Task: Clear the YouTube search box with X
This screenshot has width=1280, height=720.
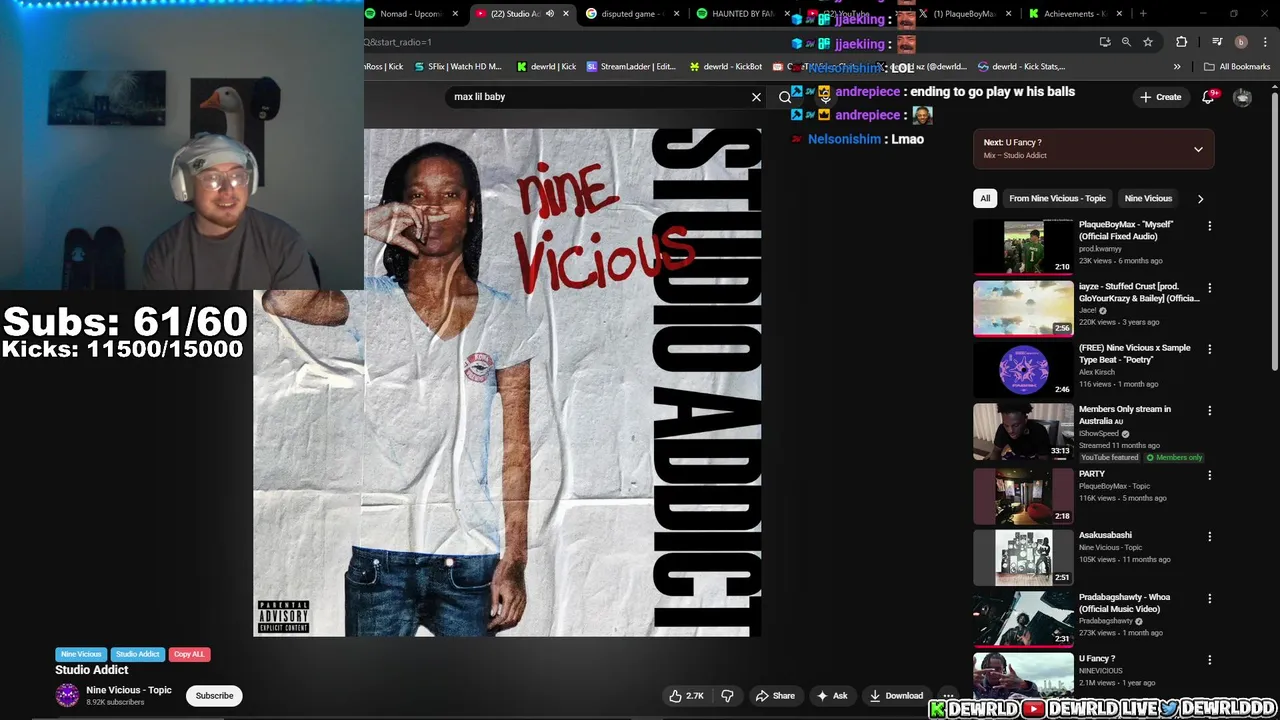Action: pyautogui.click(x=756, y=97)
